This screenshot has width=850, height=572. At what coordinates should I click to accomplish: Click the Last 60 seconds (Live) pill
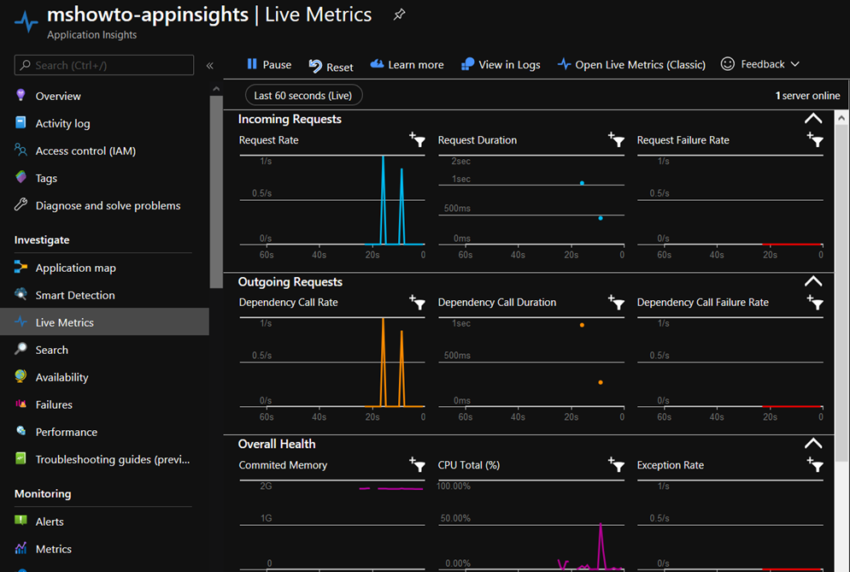point(303,95)
